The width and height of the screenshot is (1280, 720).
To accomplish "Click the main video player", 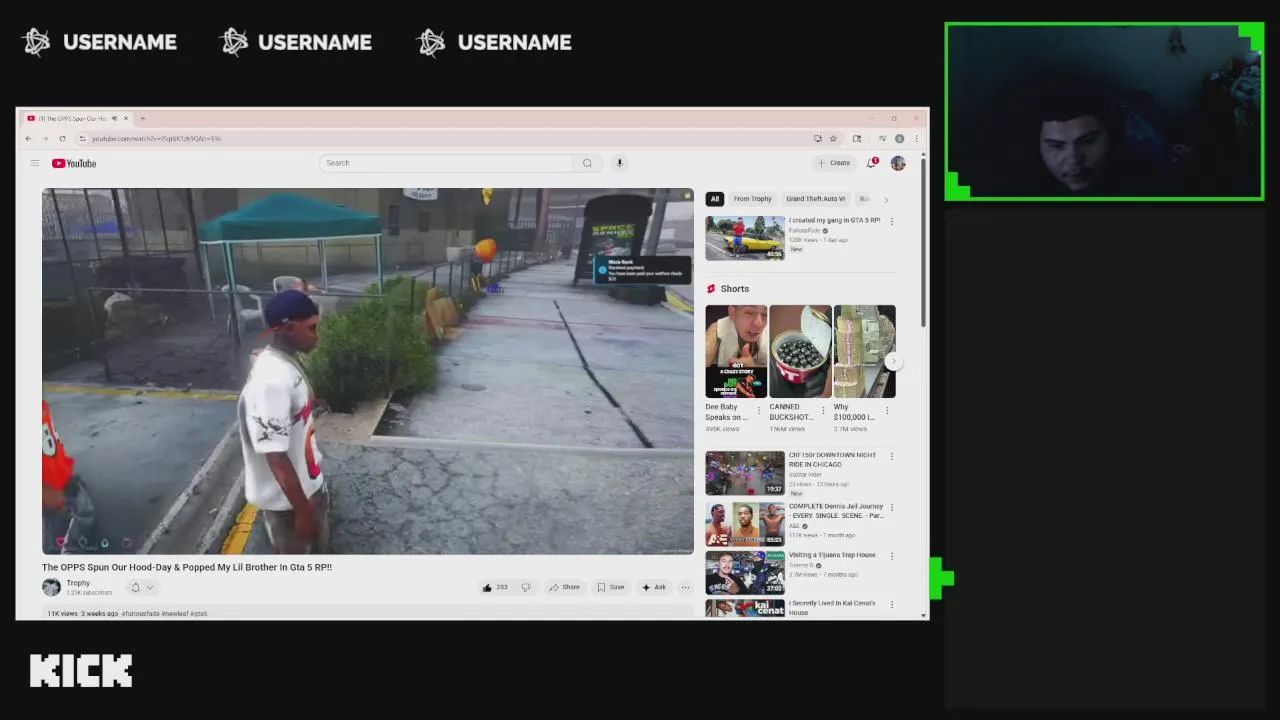I will point(368,371).
